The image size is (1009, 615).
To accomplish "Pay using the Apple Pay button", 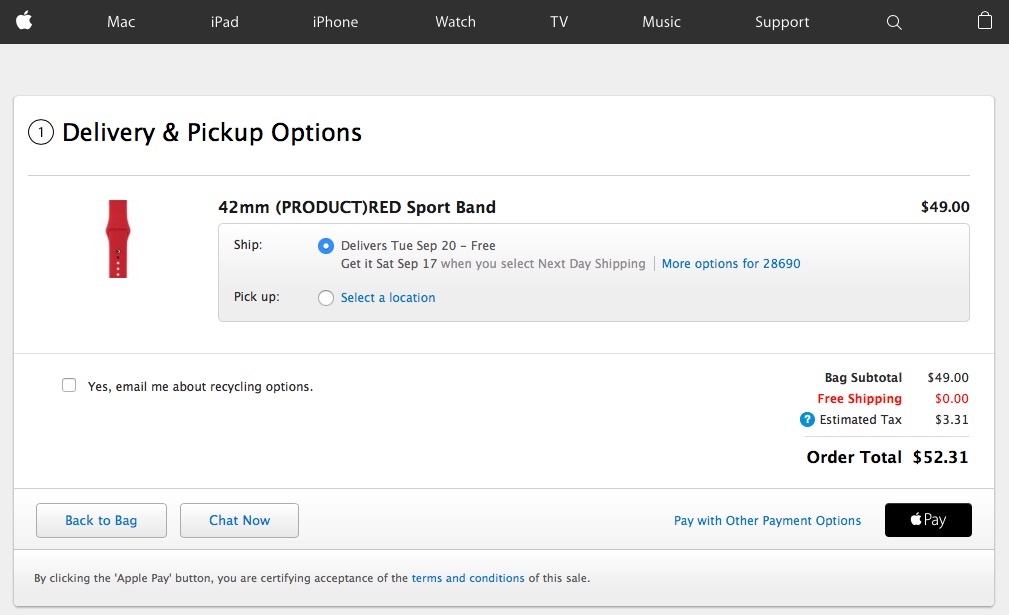I will tap(928, 520).
